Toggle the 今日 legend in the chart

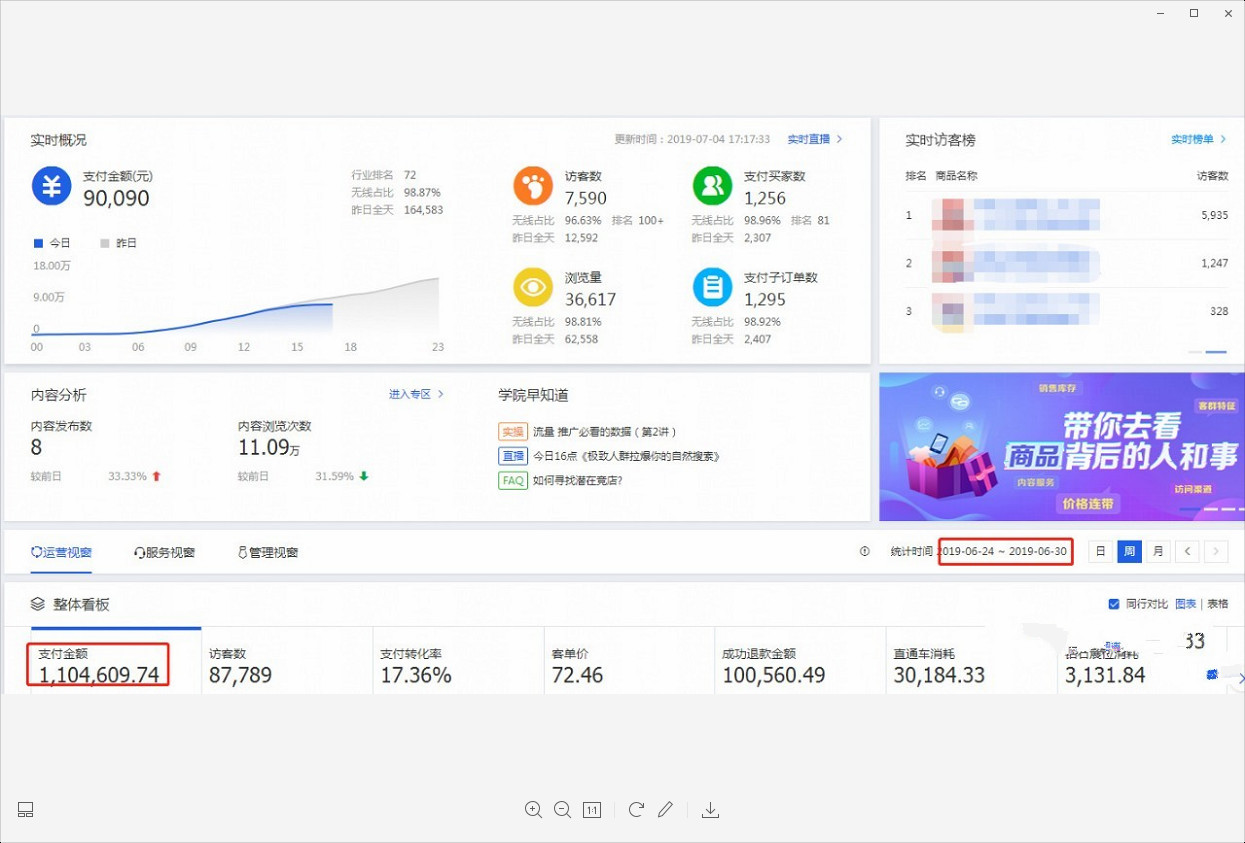click(x=48, y=242)
